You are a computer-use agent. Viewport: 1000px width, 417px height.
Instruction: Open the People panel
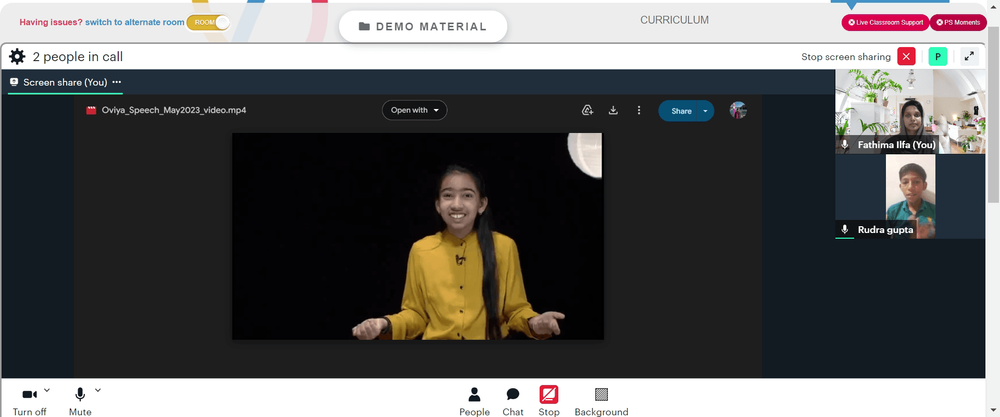474,402
